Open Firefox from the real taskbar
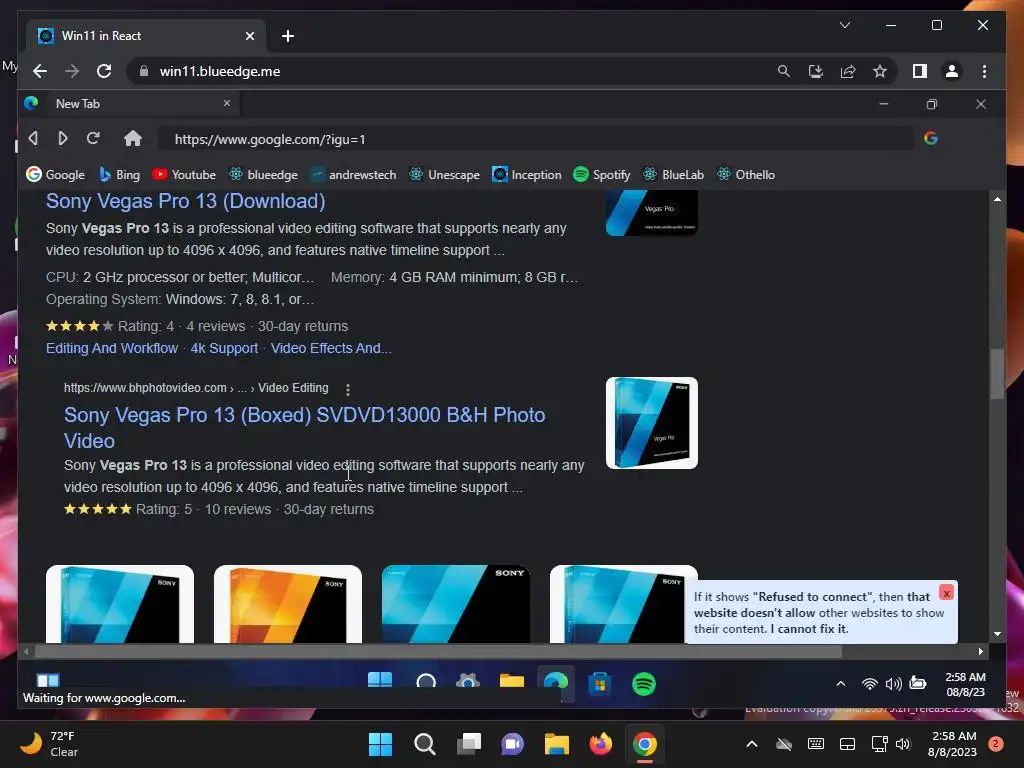This screenshot has height=768, width=1024. pyautogui.click(x=601, y=744)
